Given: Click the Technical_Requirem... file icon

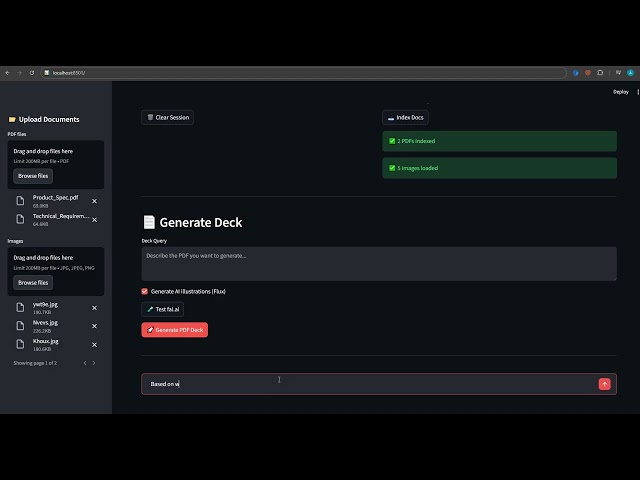Looking at the screenshot, I should 20,219.
